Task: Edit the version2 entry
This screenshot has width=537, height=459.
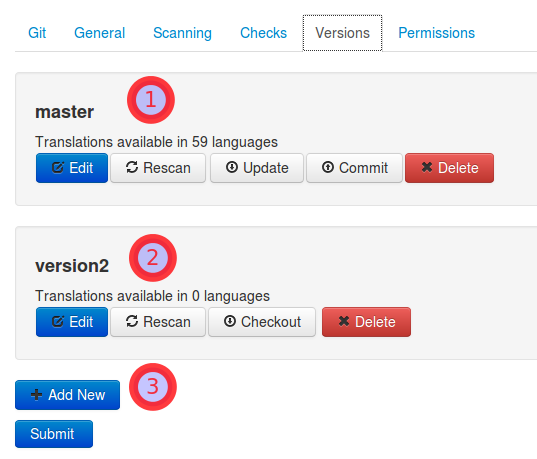Action: 72,322
